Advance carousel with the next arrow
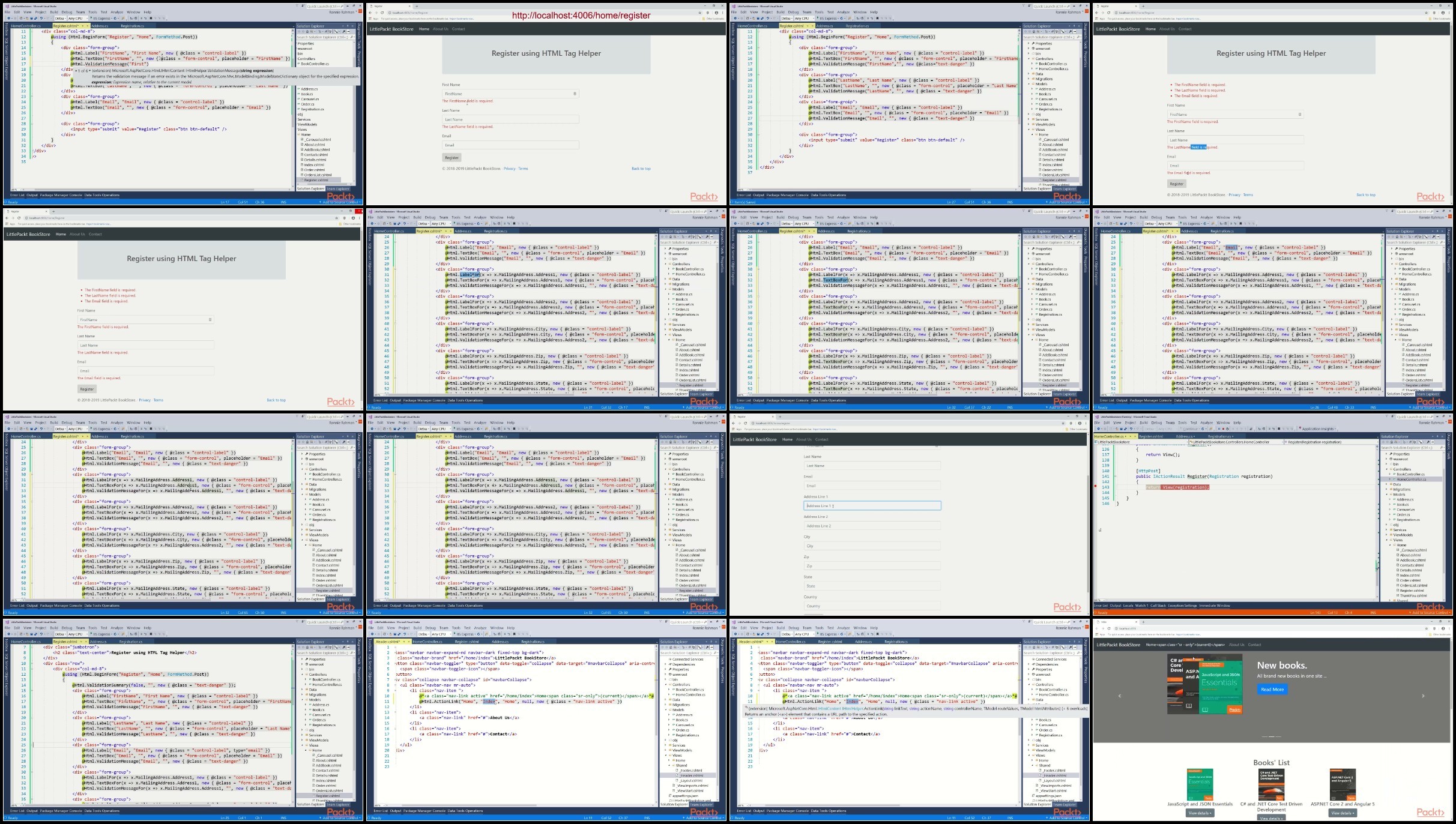The image size is (1456, 824). [1422, 696]
